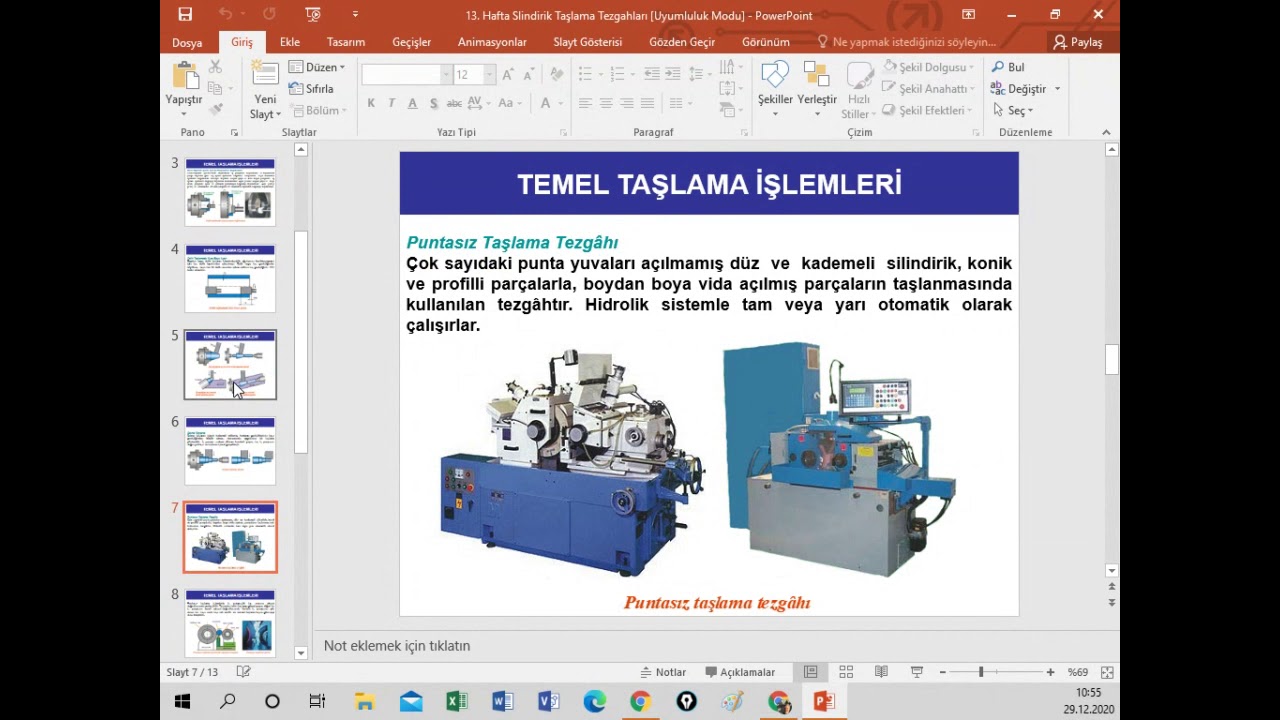Click the center align paragraph icon

(606, 103)
